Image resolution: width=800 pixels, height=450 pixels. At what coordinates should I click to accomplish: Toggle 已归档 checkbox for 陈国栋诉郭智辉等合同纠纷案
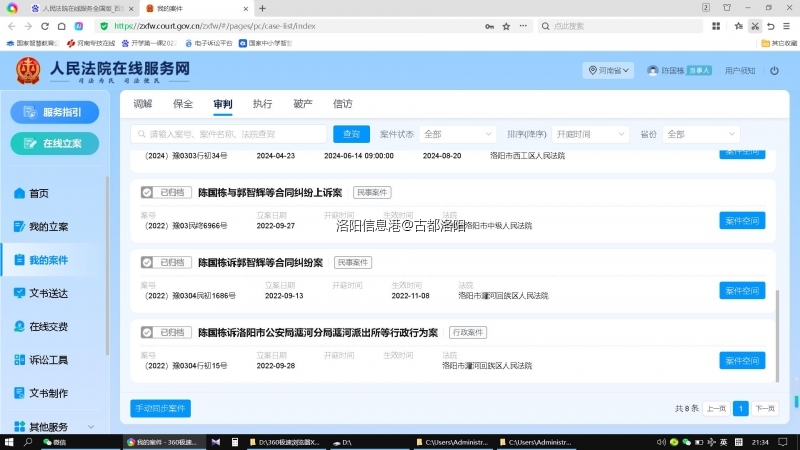(147, 262)
